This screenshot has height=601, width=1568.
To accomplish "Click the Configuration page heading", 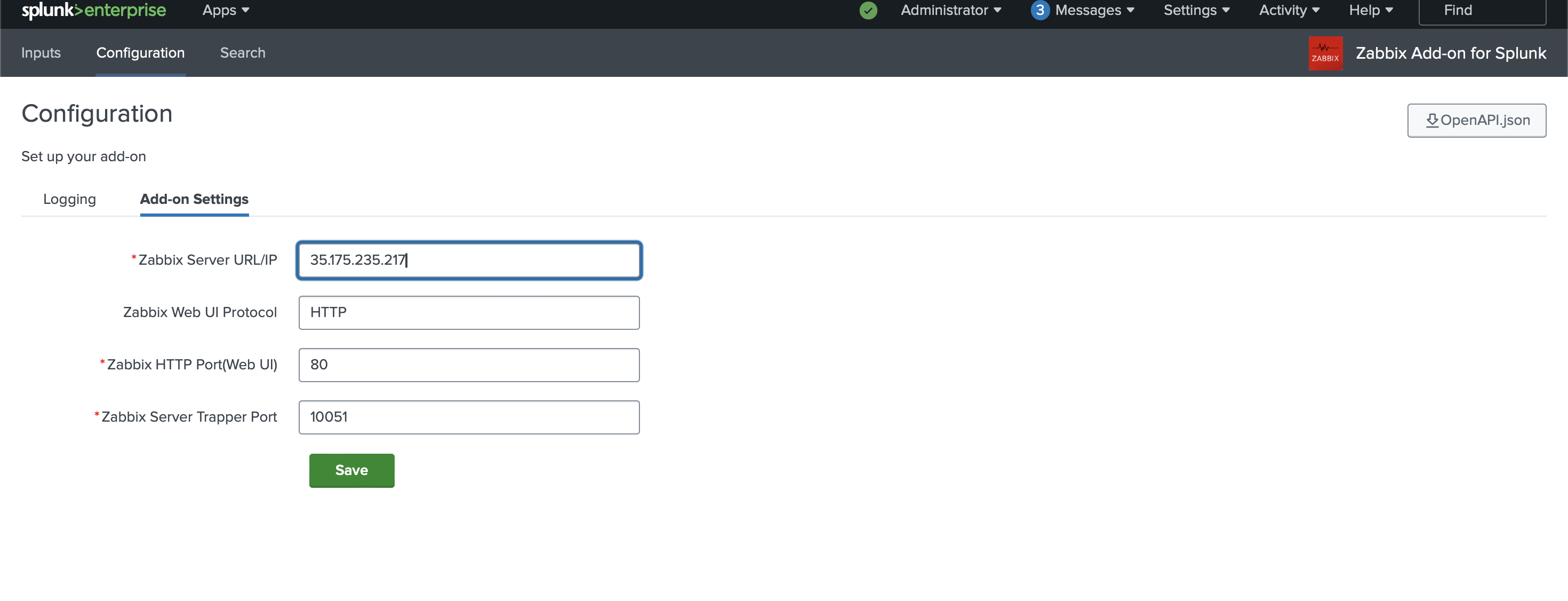I will tap(97, 114).
